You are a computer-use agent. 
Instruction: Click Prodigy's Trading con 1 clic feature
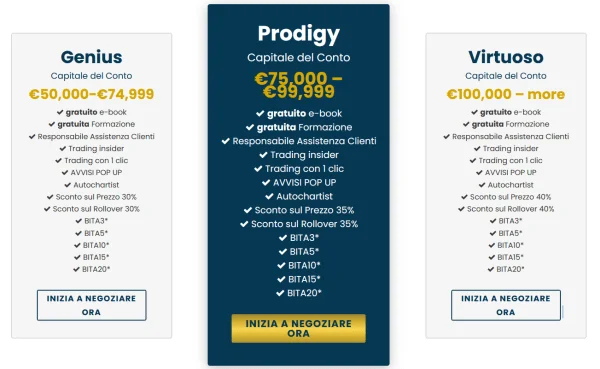305,168
